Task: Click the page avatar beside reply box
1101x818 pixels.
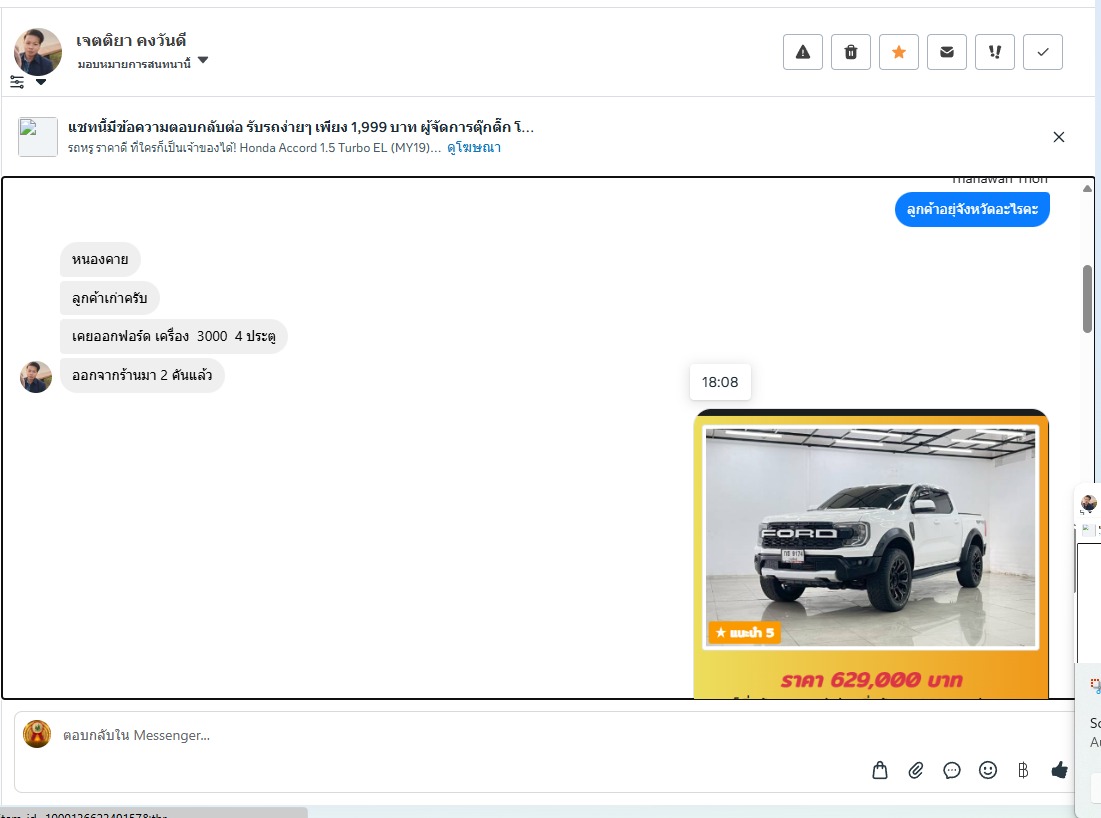Action: pyautogui.click(x=37, y=734)
